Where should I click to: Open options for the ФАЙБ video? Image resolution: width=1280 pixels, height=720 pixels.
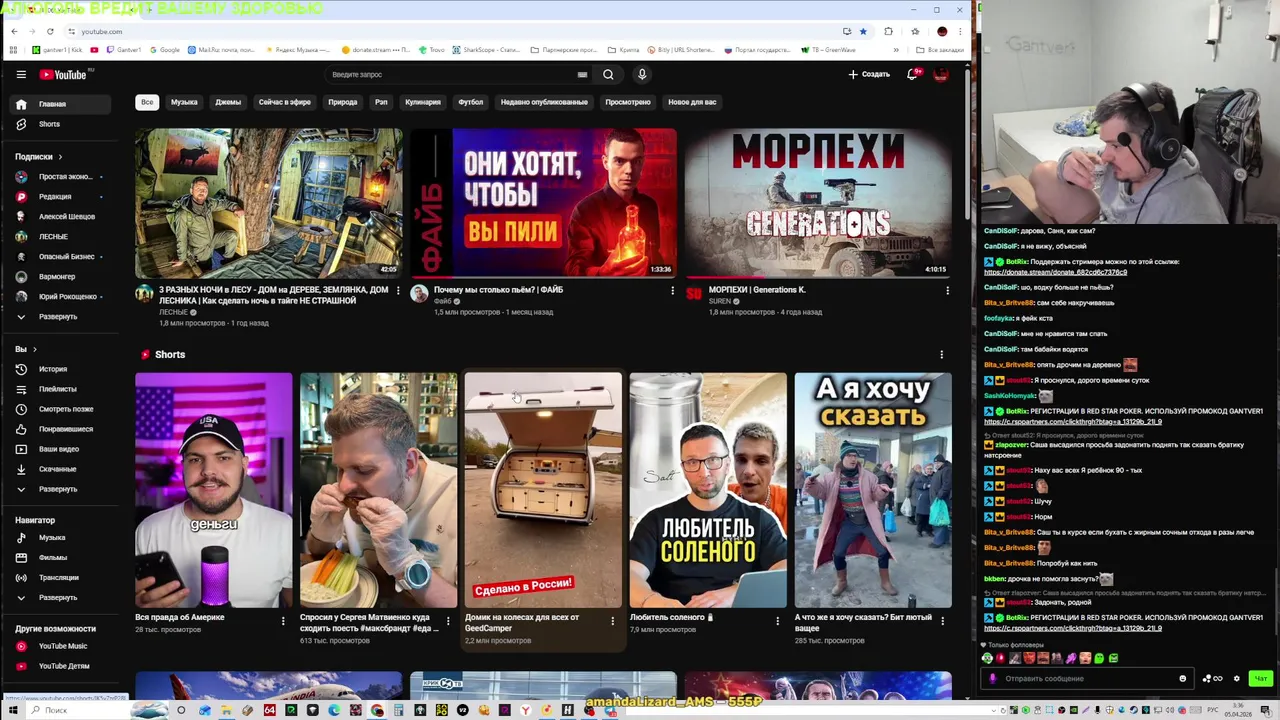click(672, 291)
